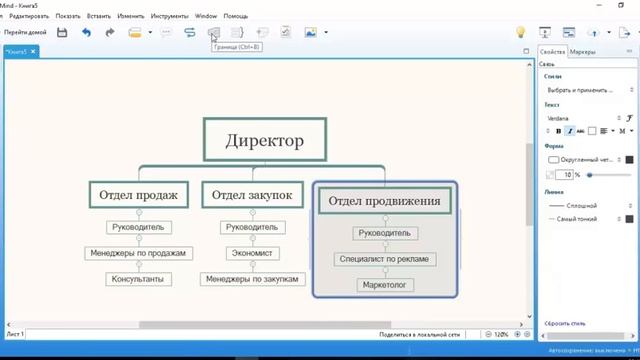Select the Отдел продаж topic

click(x=139, y=195)
